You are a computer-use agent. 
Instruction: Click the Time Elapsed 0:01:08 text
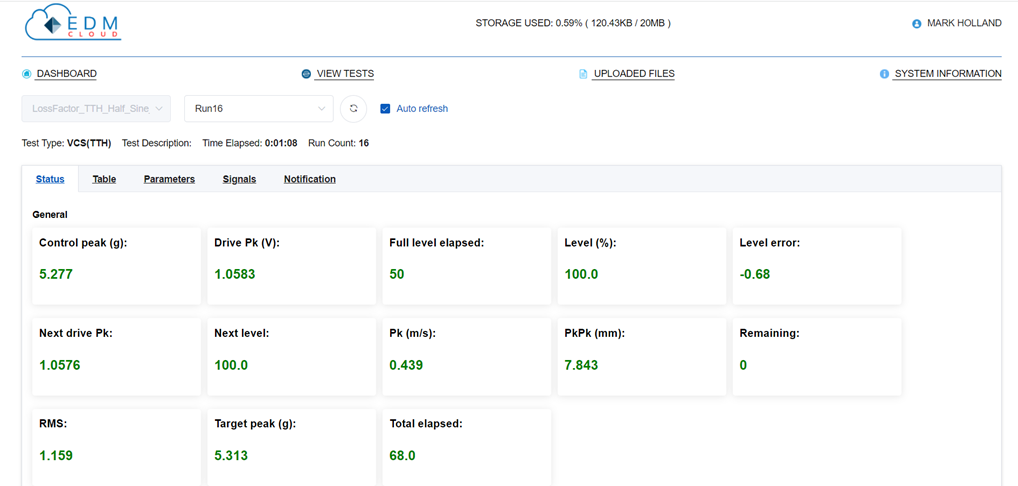[x=250, y=143]
